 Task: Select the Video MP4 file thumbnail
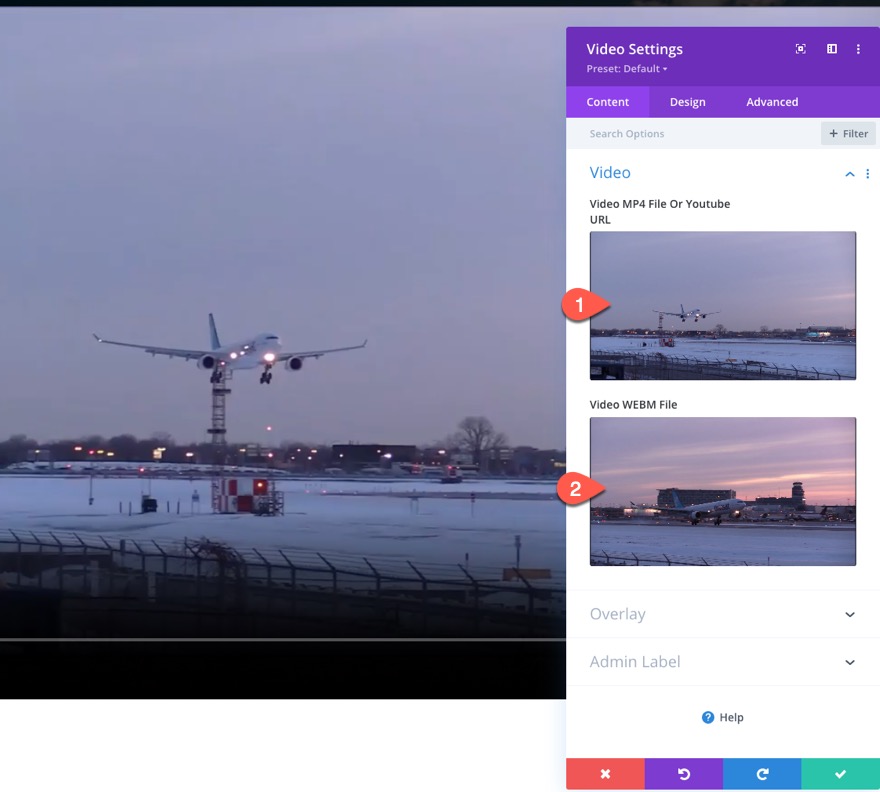(722, 305)
